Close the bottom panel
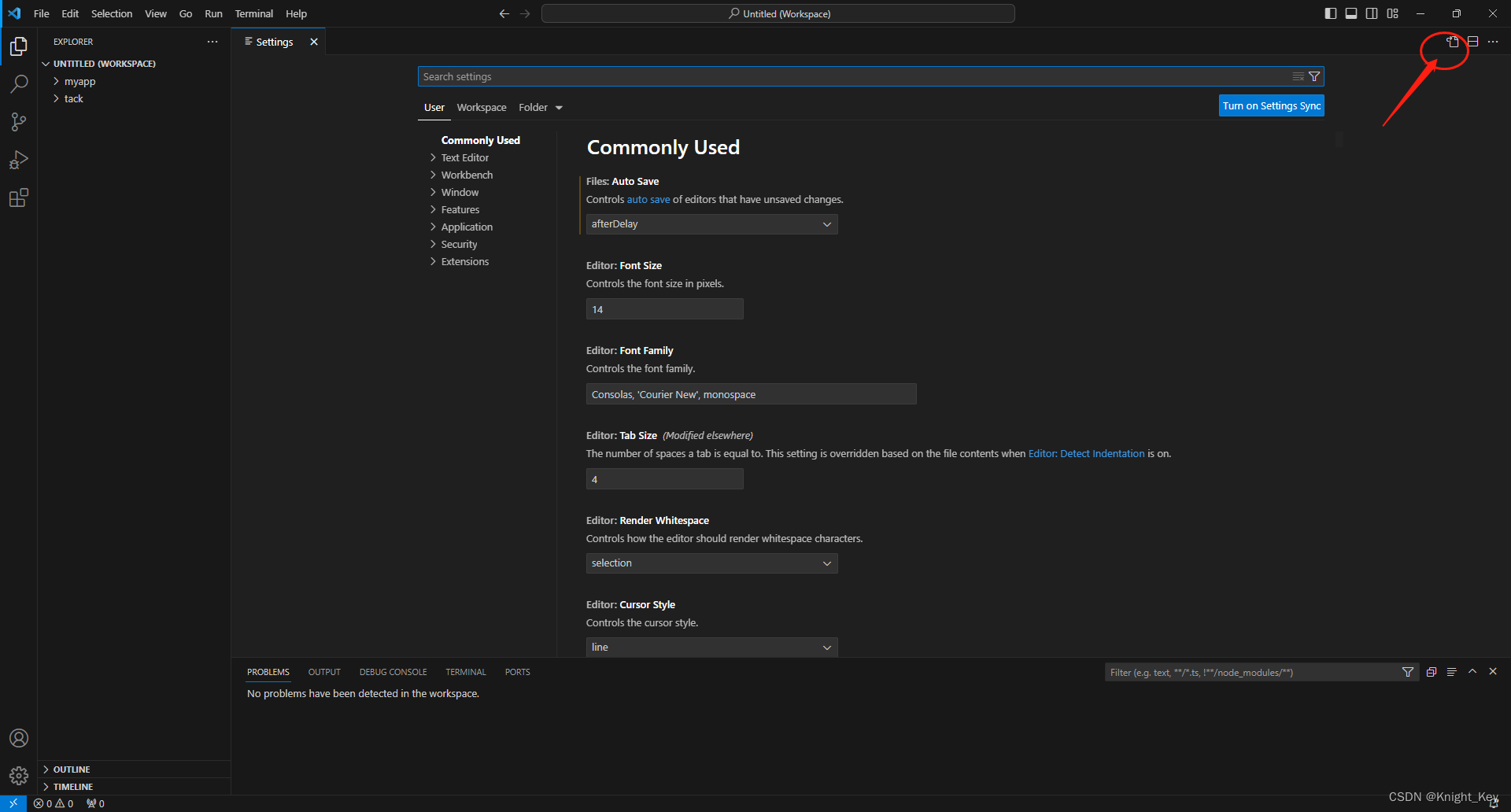1511x812 pixels. [x=1493, y=672]
